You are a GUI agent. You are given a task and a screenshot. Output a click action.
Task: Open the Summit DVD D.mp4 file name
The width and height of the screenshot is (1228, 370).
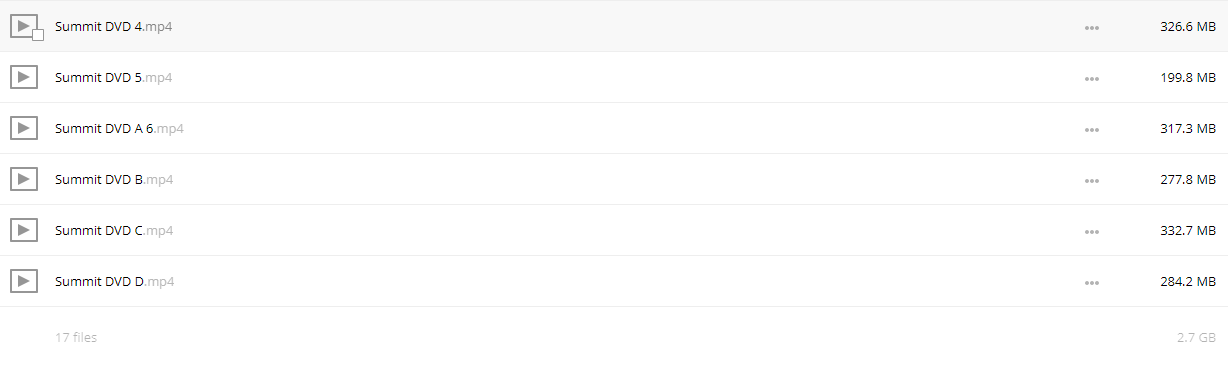click(x=115, y=281)
